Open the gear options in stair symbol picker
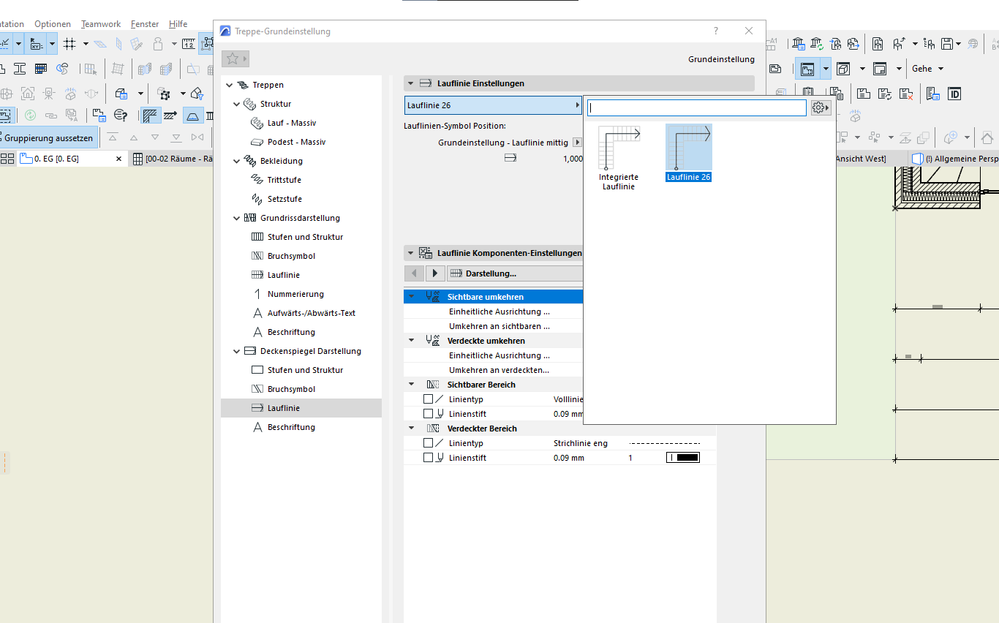 coord(821,108)
